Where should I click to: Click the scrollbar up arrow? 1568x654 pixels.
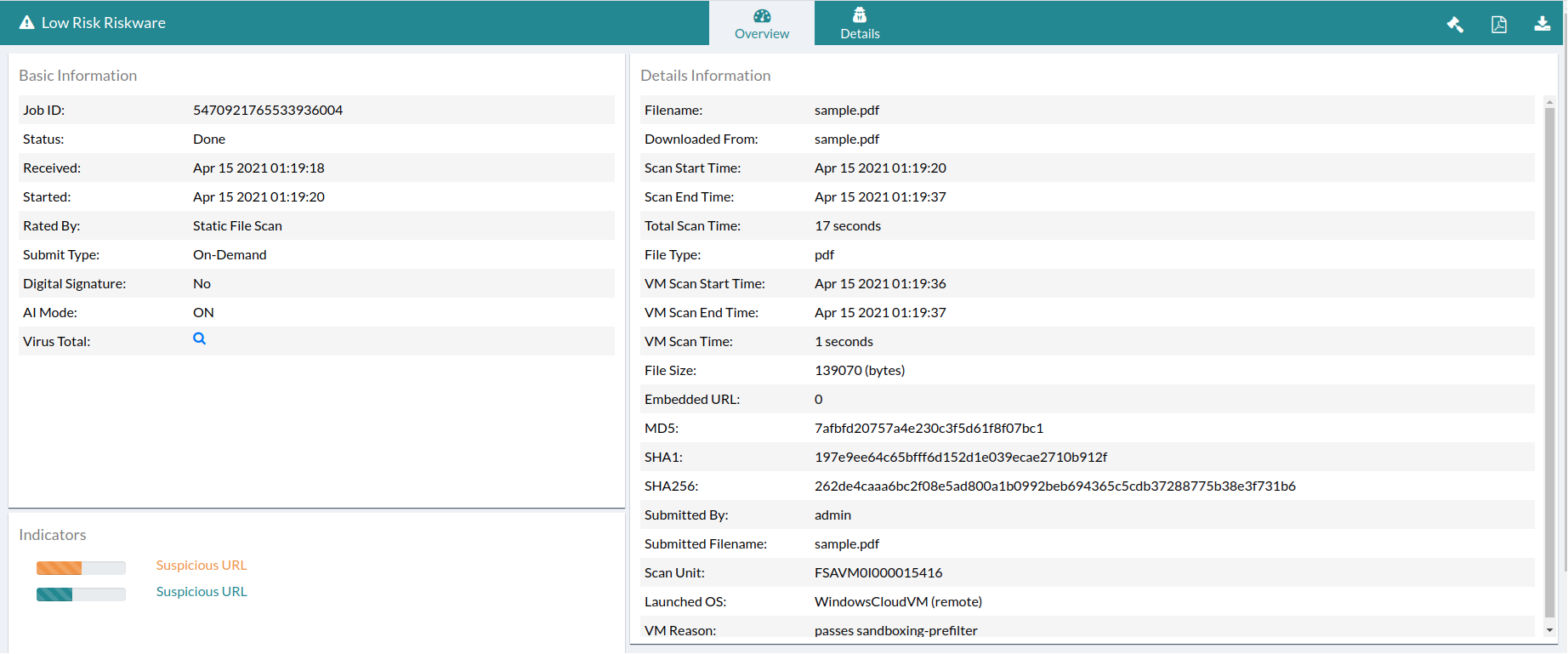pyautogui.click(x=1549, y=102)
